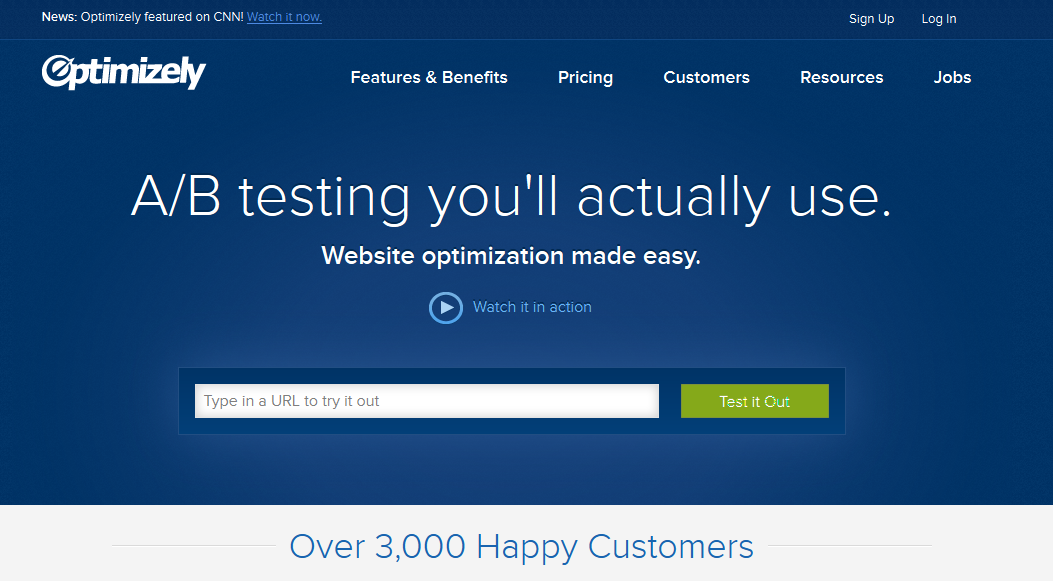Click the 'Website optimization made easy.' subheading

pyautogui.click(x=511, y=256)
